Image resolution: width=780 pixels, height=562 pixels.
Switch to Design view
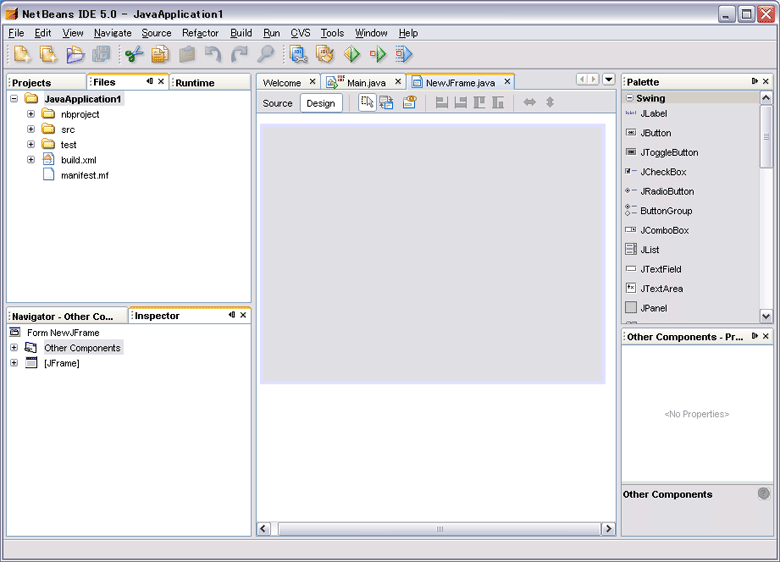321,103
